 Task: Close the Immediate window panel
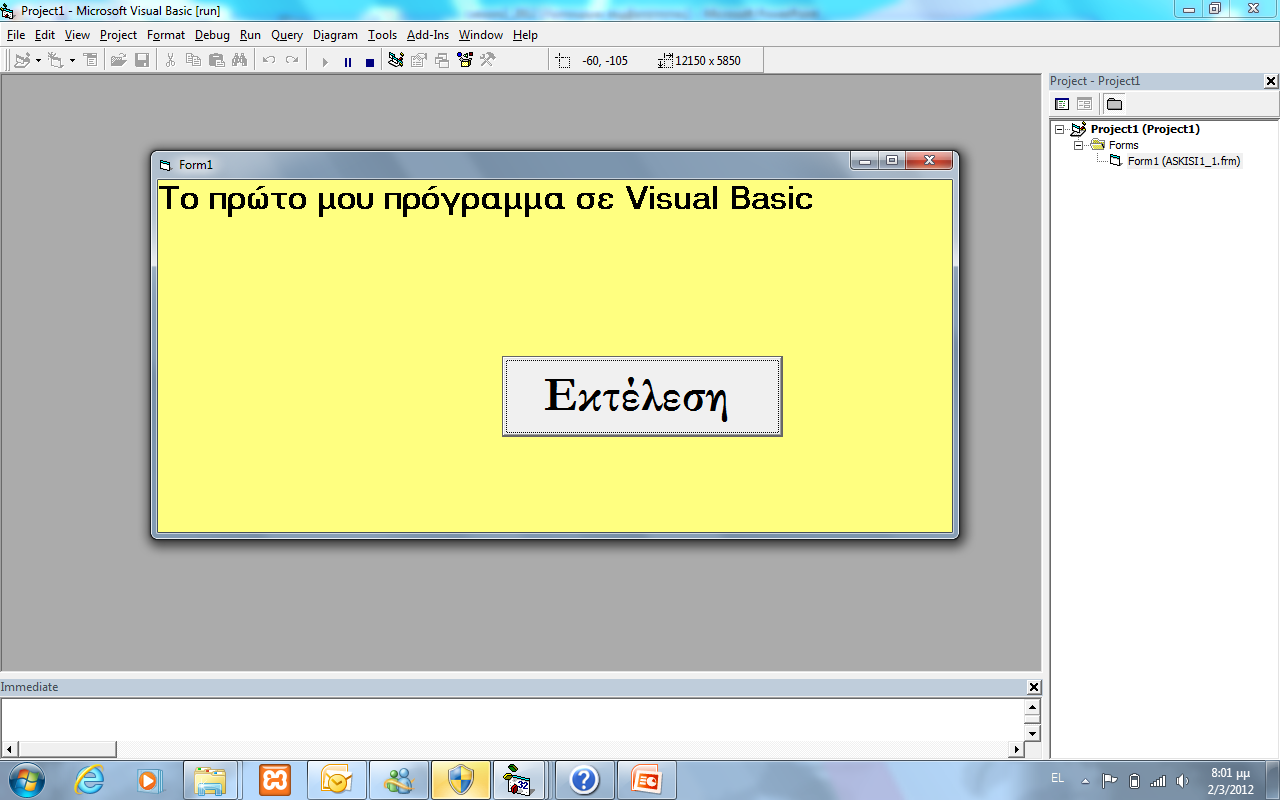pyautogui.click(x=1034, y=687)
